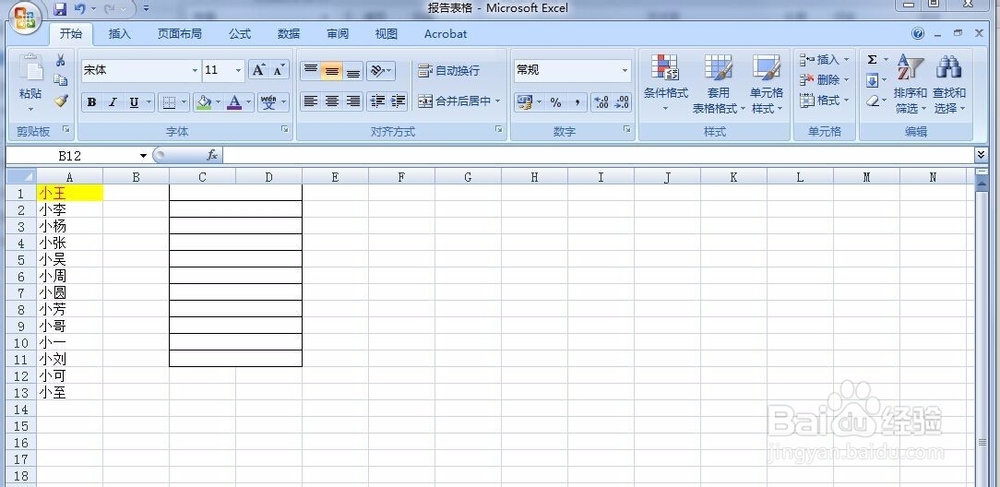Increase font size with large A
Viewport: 1000px width, 487px height.
click(x=258, y=70)
